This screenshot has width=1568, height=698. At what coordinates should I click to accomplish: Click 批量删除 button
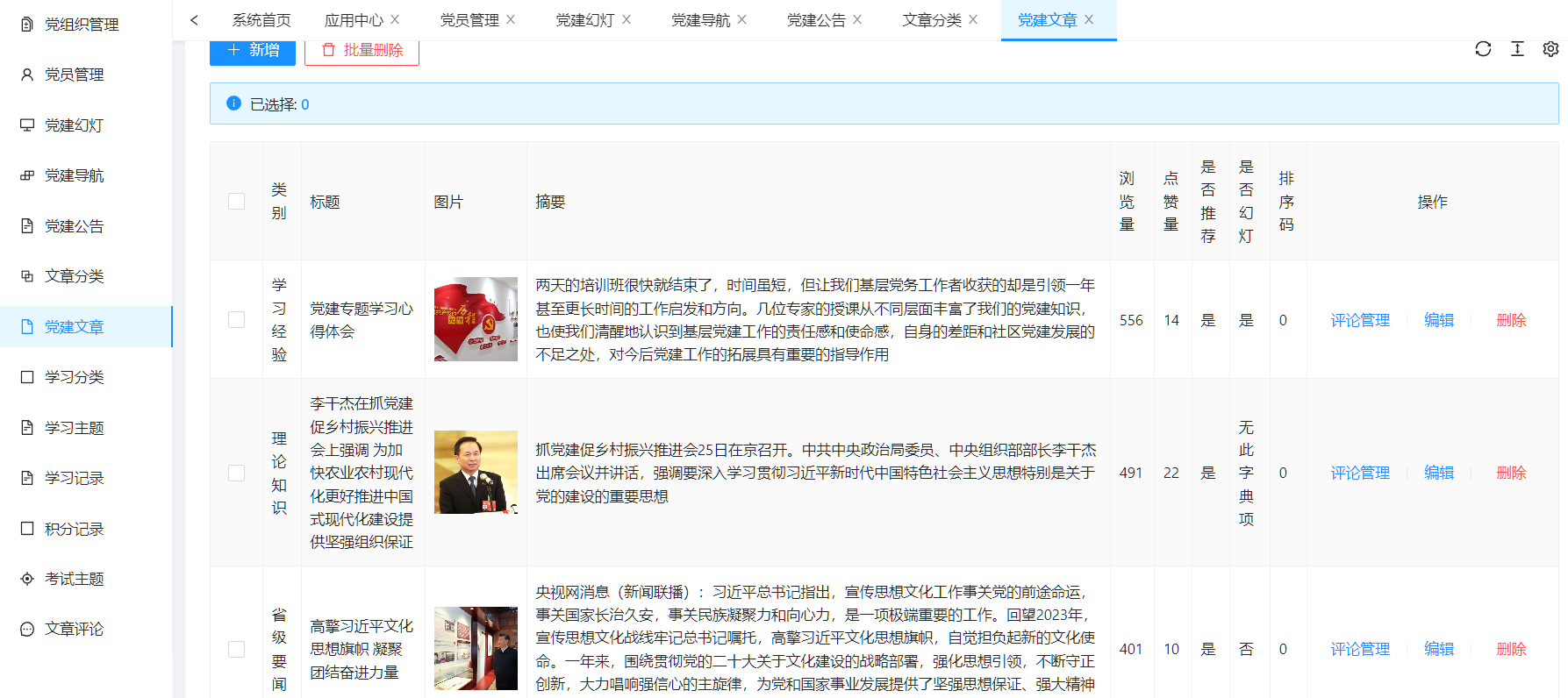pos(362,51)
